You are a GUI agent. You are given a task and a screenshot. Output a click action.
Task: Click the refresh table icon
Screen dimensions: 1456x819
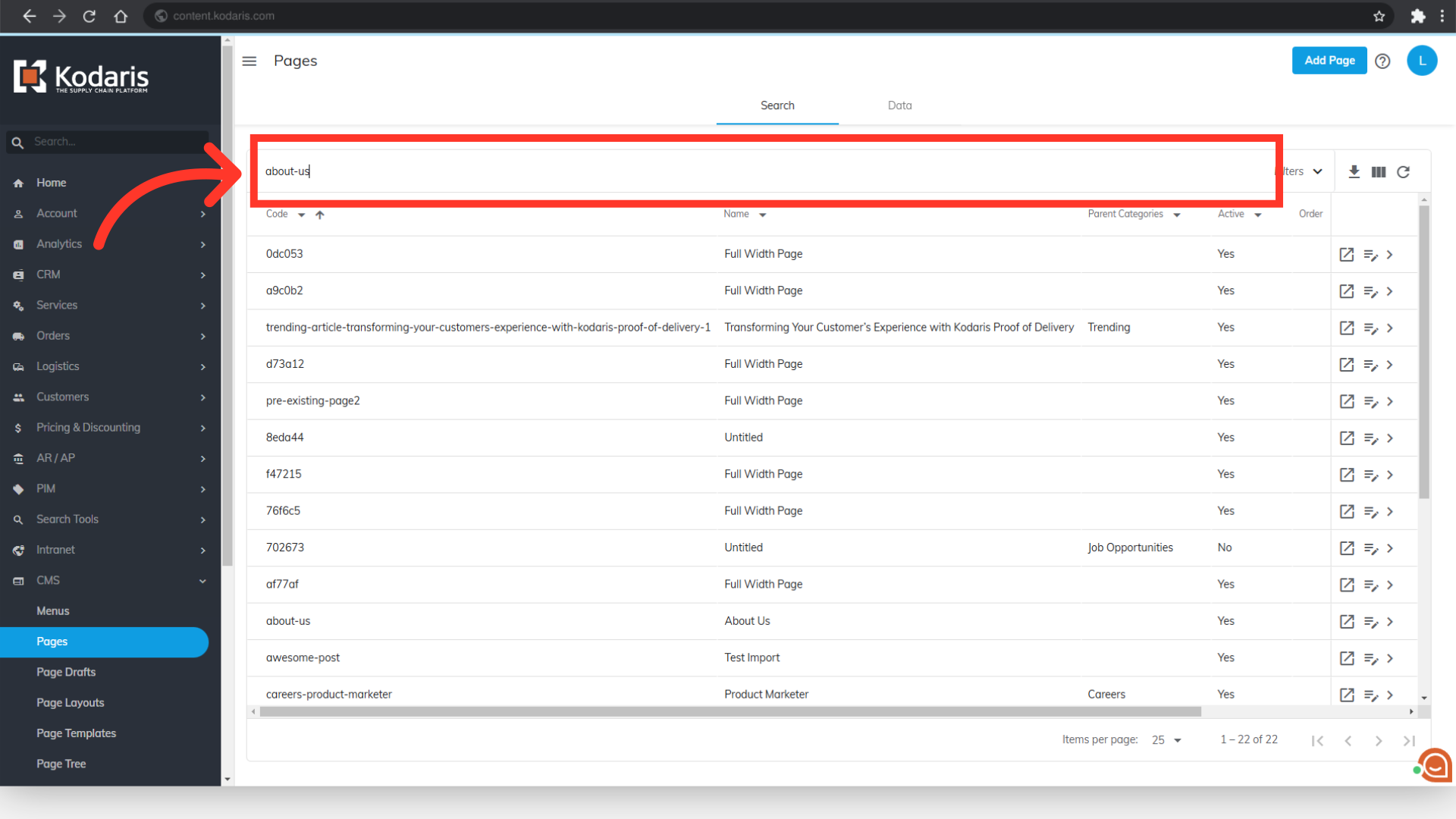(1404, 172)
